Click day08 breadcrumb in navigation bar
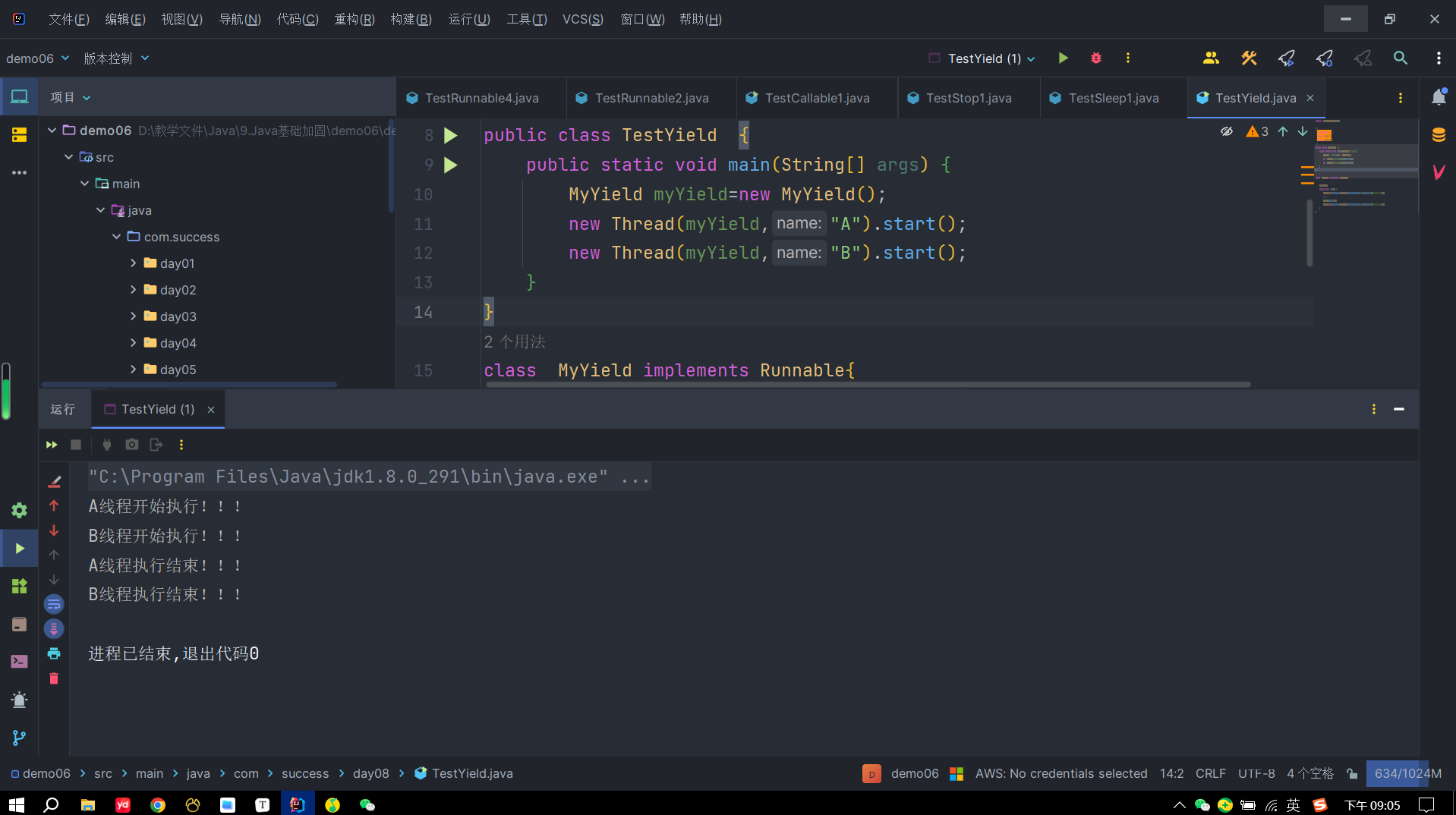The width and height of the screenshot is (1456, 815). click(x=370, y=773)
